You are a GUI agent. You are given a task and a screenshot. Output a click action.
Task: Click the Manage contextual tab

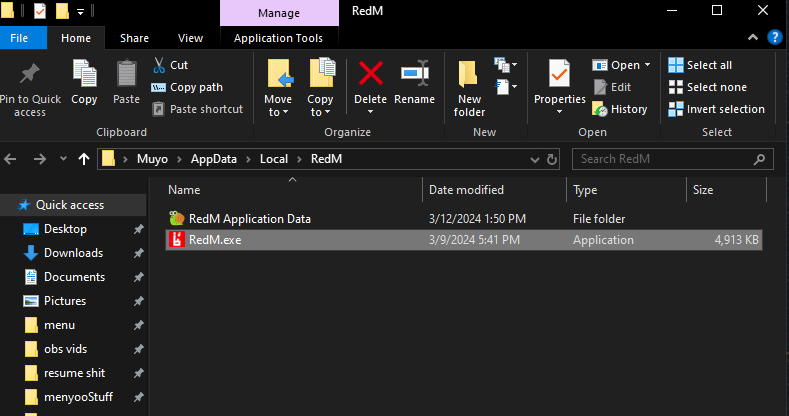tap(279, 13)
